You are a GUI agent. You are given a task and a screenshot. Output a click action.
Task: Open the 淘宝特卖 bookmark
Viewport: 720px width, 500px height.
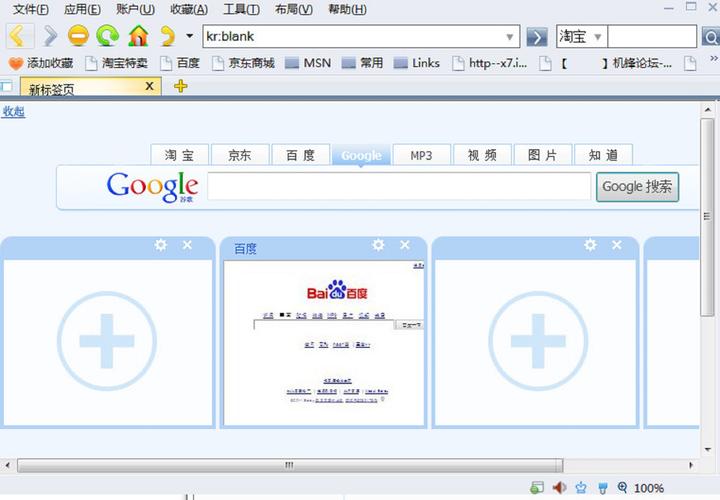[x=117, y=63]
